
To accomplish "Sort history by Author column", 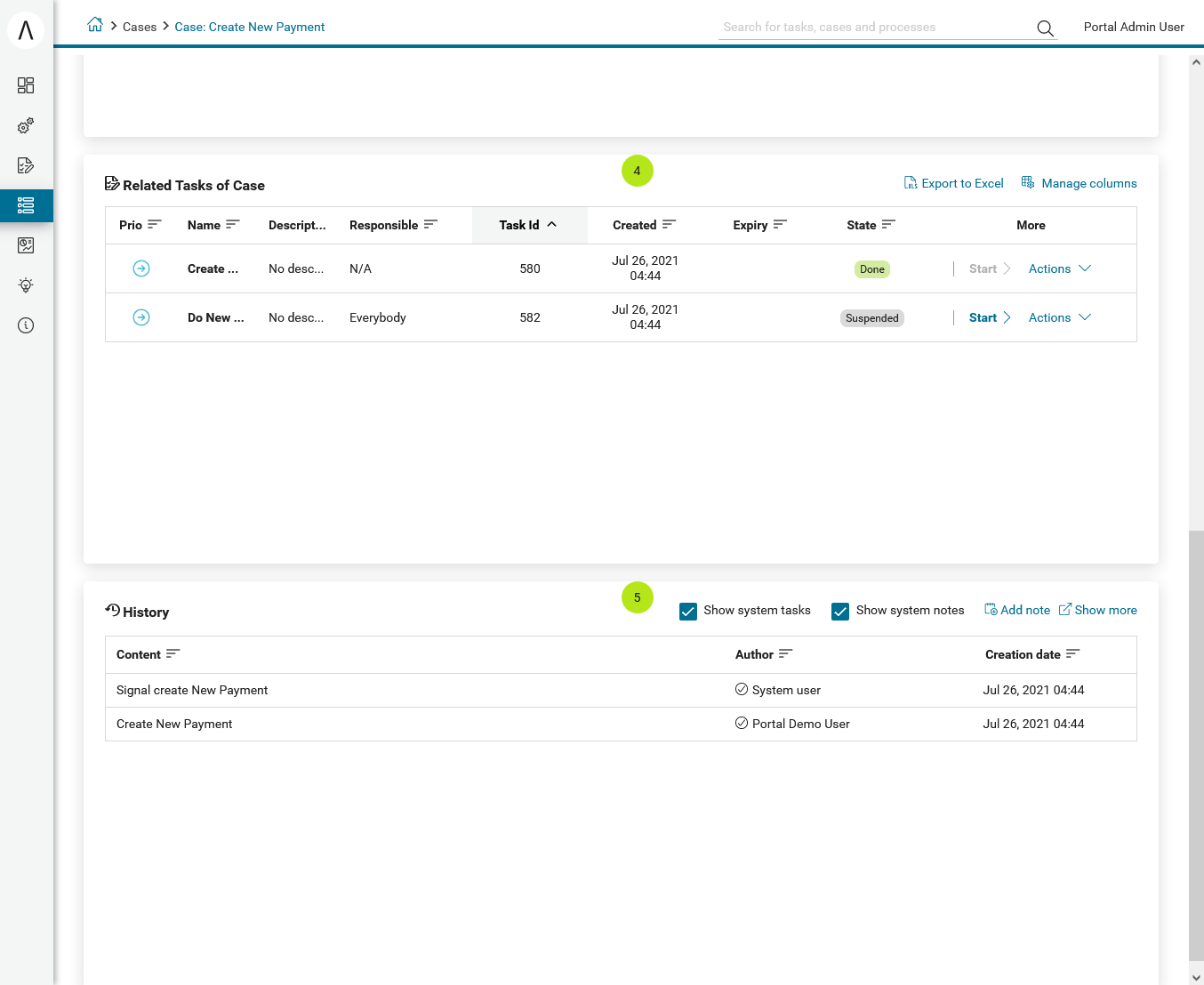I will tap(763, 654).
